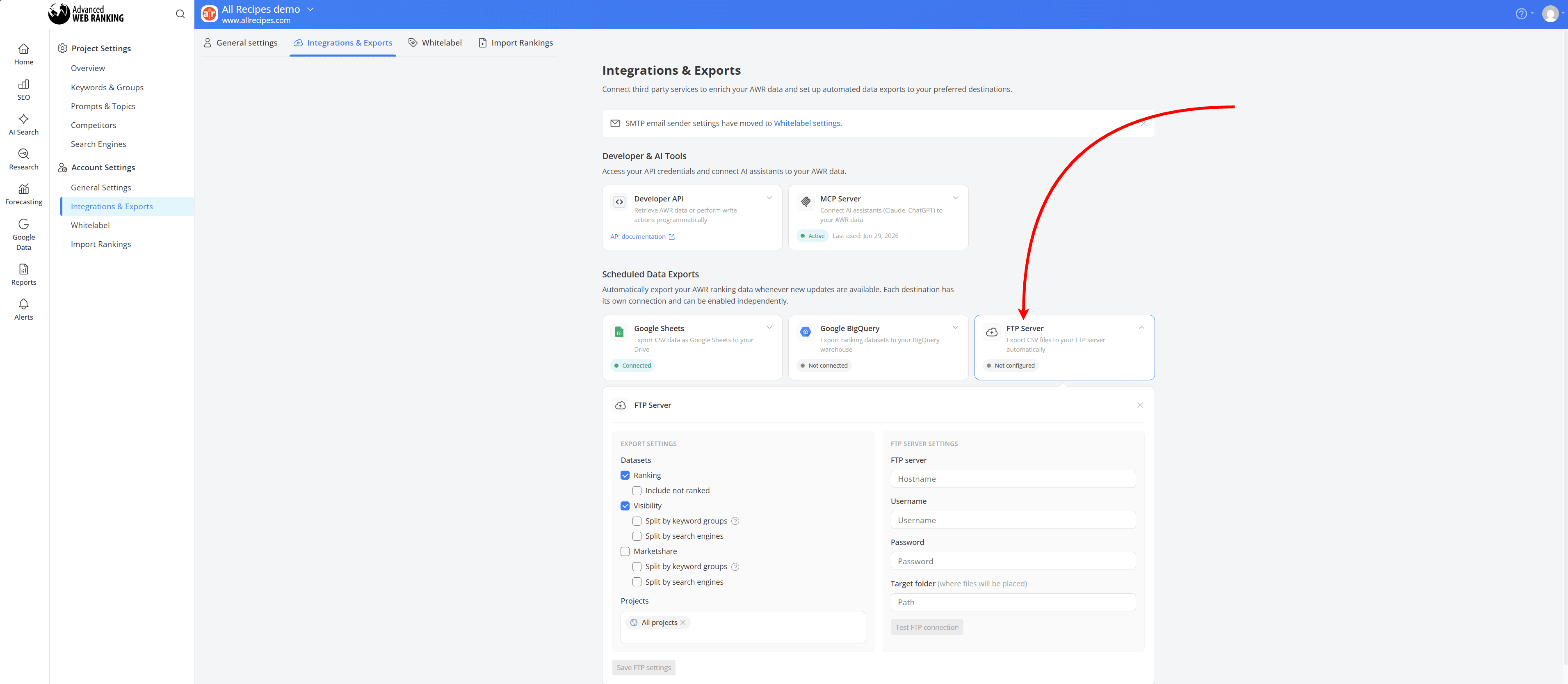Image resolution: width=1568 pixels, height=684 pixels.
Task: Focus the Target folder Path field
Action: tap(1013, 602)
